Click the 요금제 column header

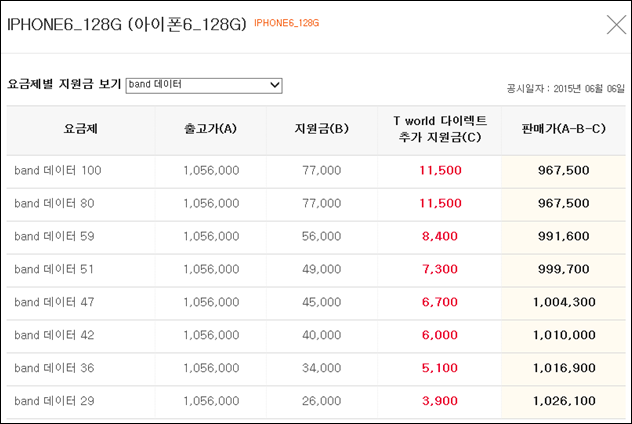81,129
